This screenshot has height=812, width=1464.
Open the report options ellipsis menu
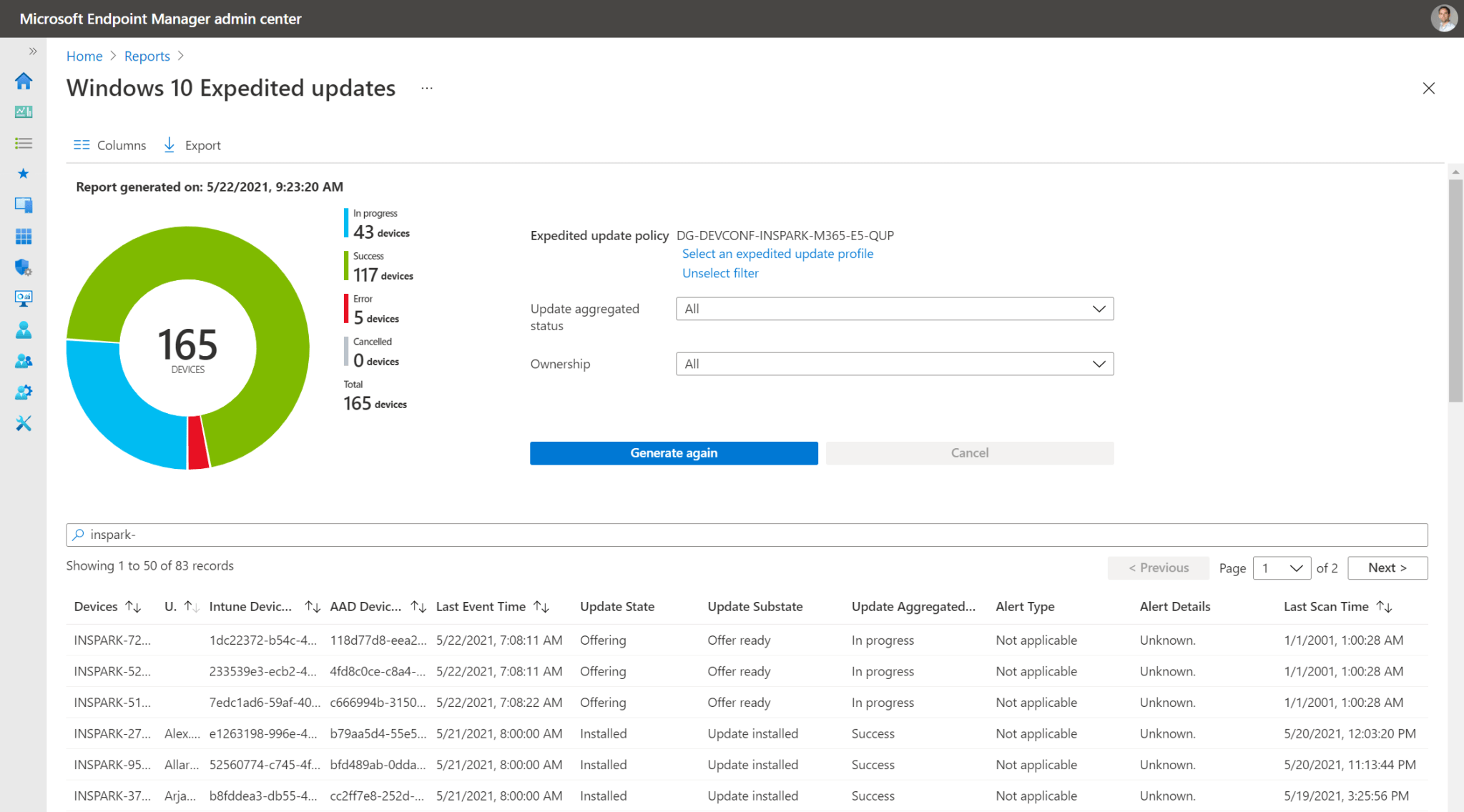[426, 88]
